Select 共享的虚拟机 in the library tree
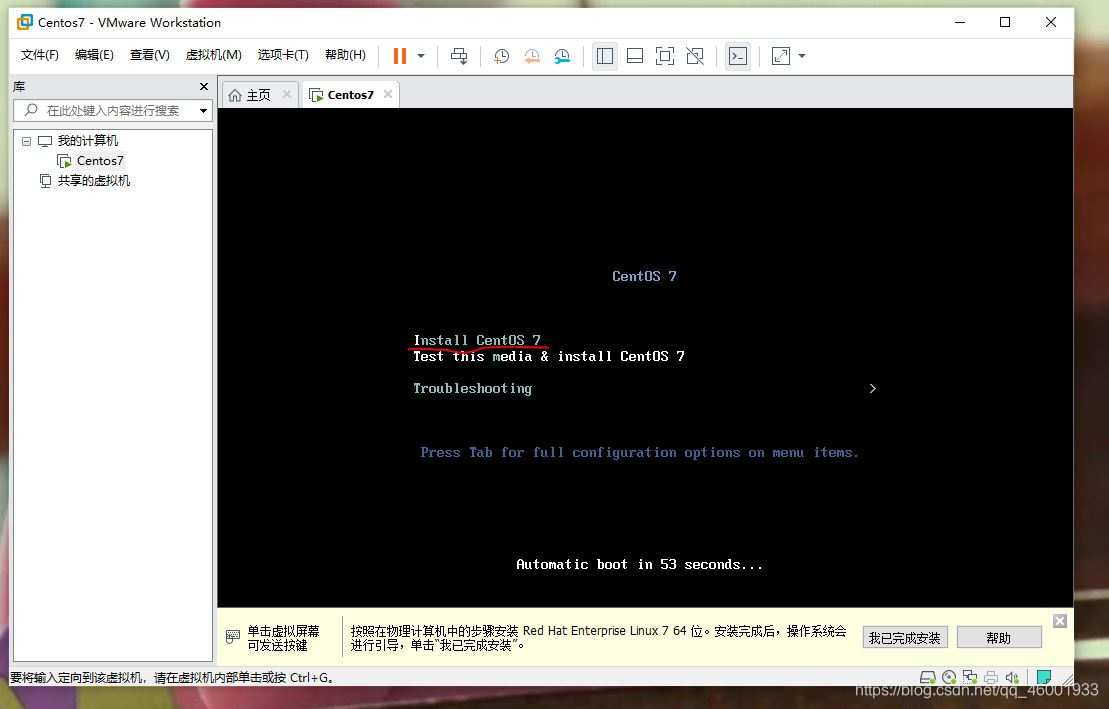This screenshot has width=1109, height=709. click(93, 180)
